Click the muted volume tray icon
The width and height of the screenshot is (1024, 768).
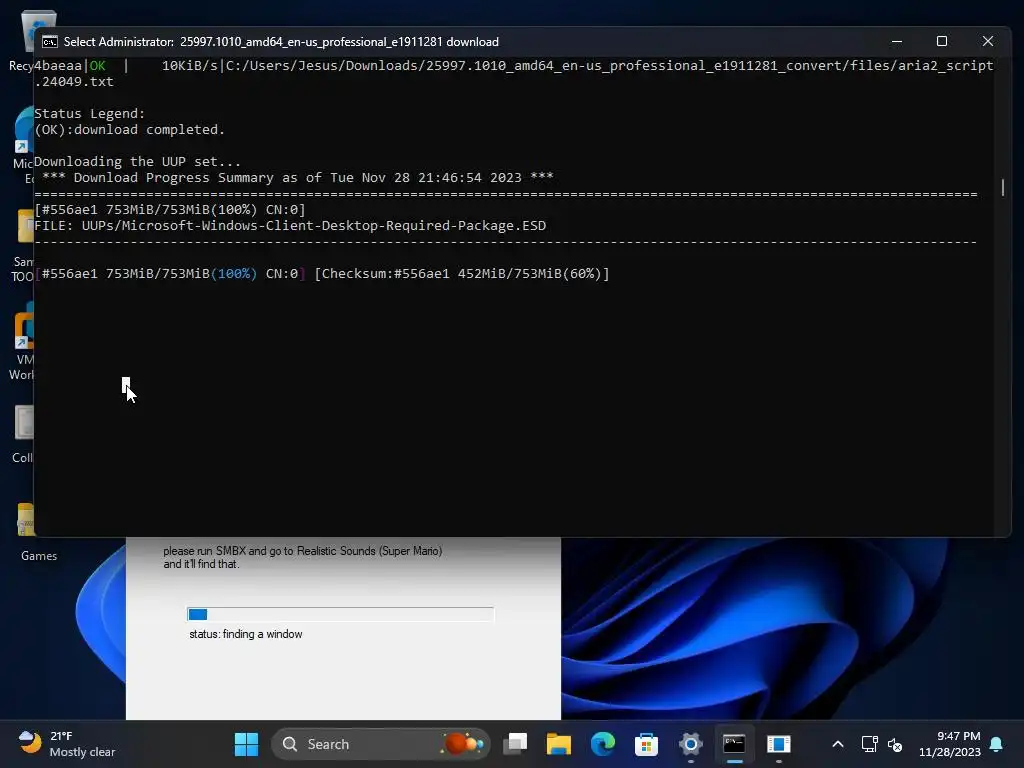[x=895, y=744]
